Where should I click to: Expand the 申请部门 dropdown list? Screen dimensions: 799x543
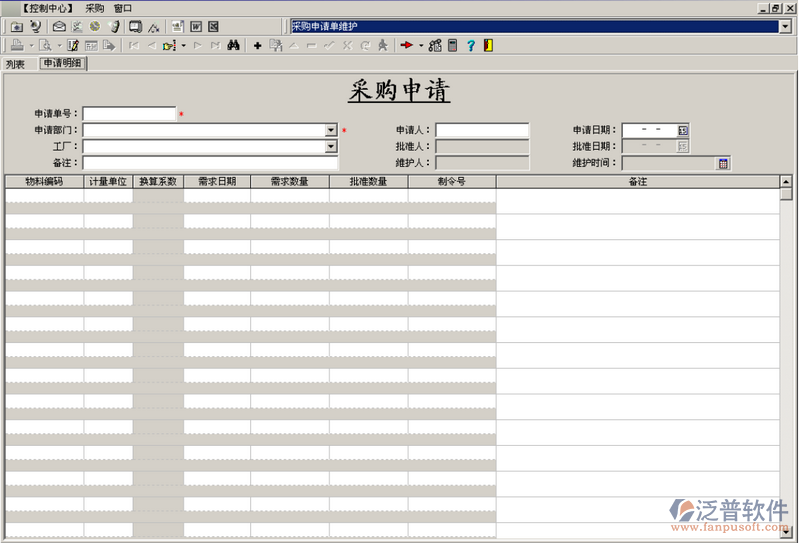[x=331, y=130]
